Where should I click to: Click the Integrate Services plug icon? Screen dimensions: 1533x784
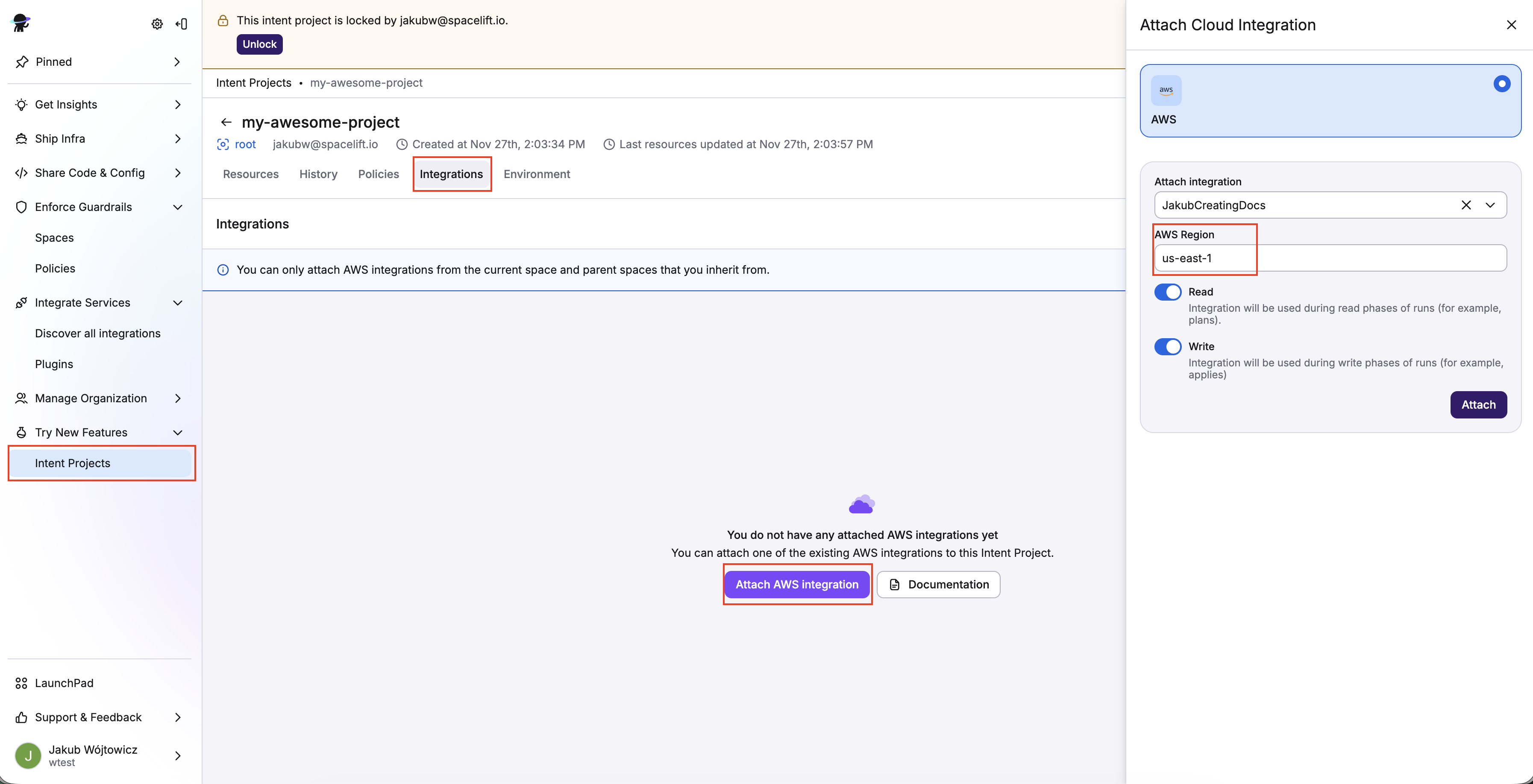21,302
